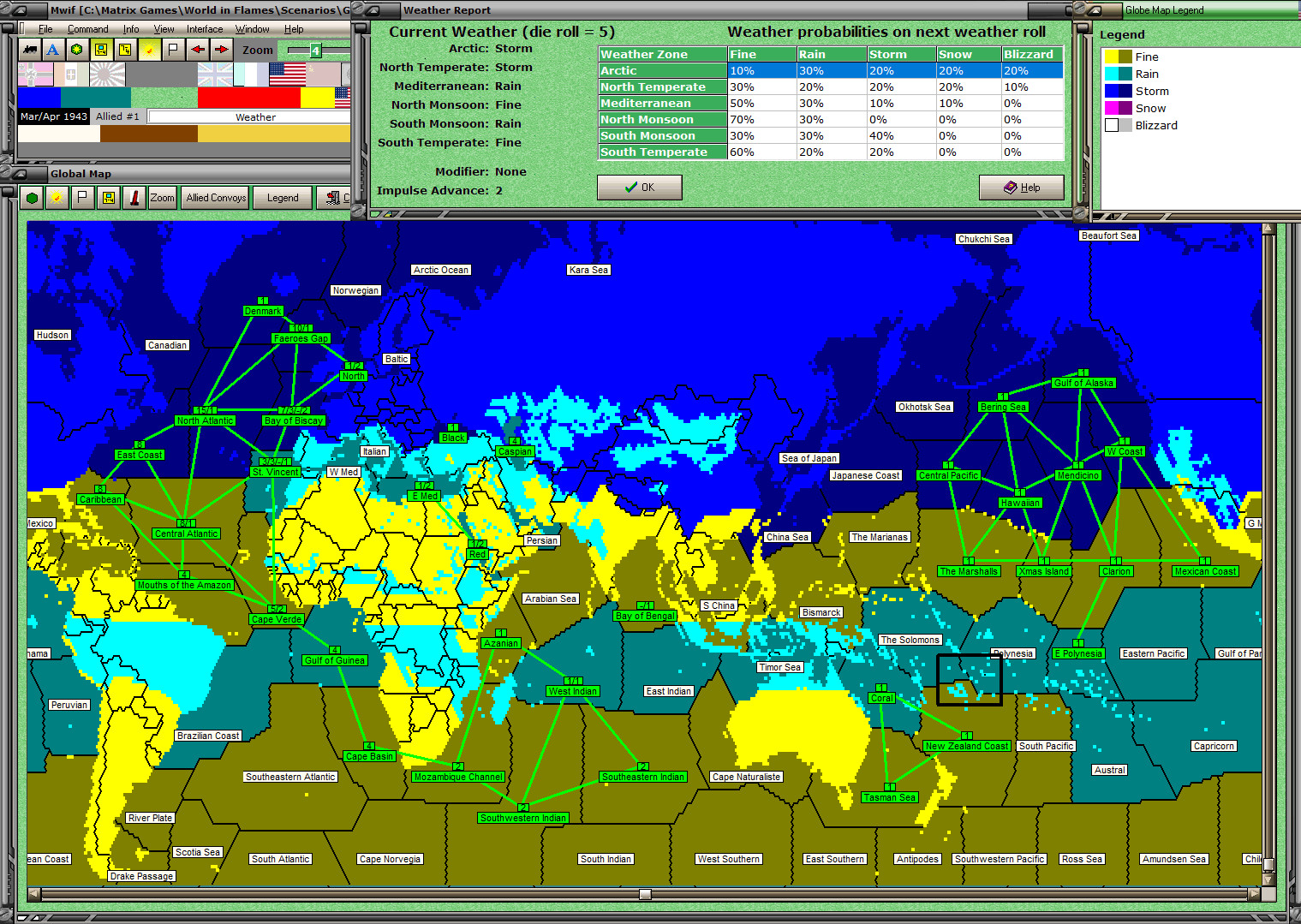
Task: Select the South Monsoon table row header
Action: [662, 136]
